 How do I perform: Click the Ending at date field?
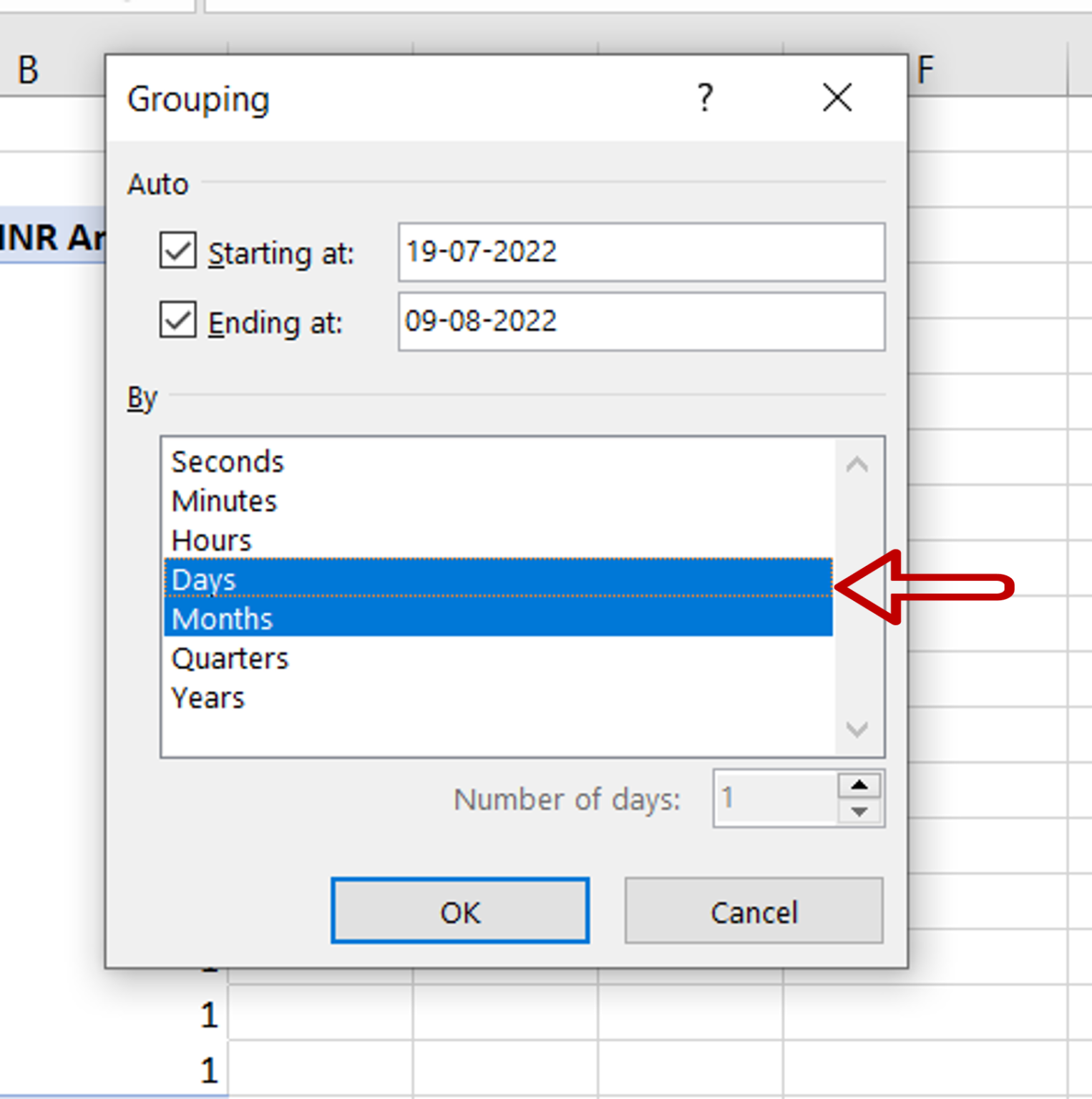(x=641, y=321)
